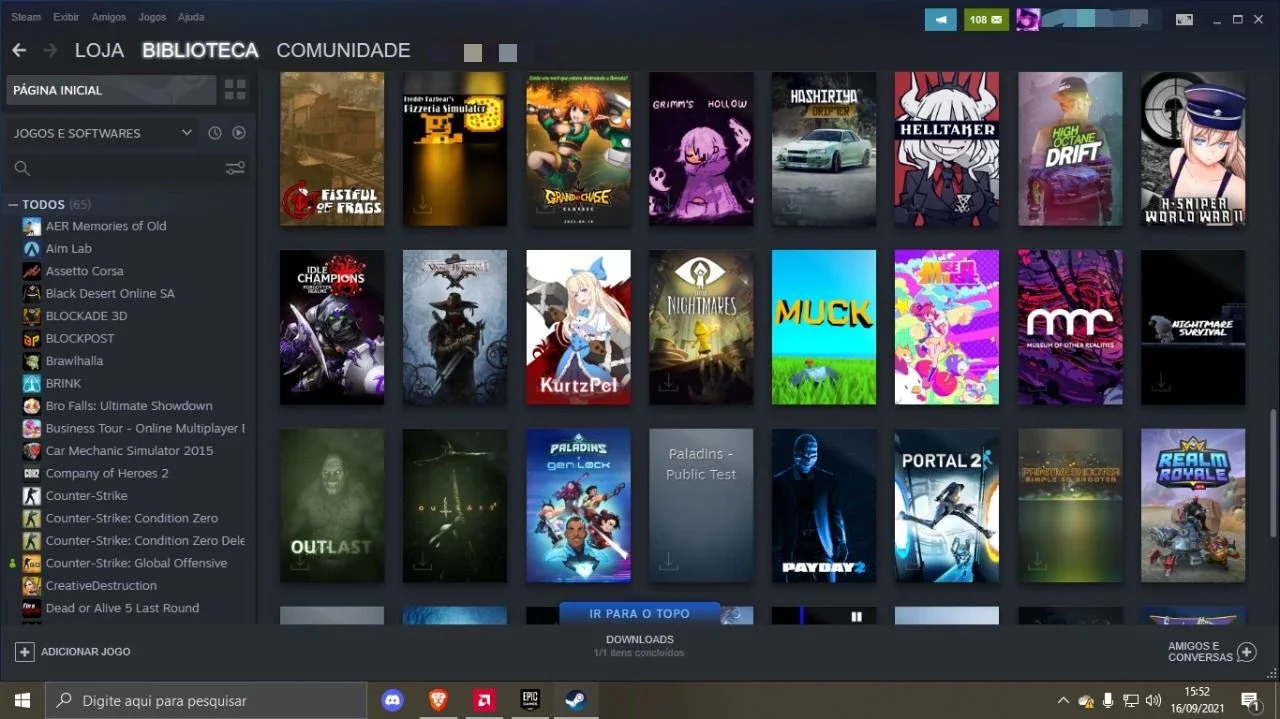The height and width of the screenshot is (719, 1280).
Task: Open the Amigos menu
Action: [x=109, y=17]
